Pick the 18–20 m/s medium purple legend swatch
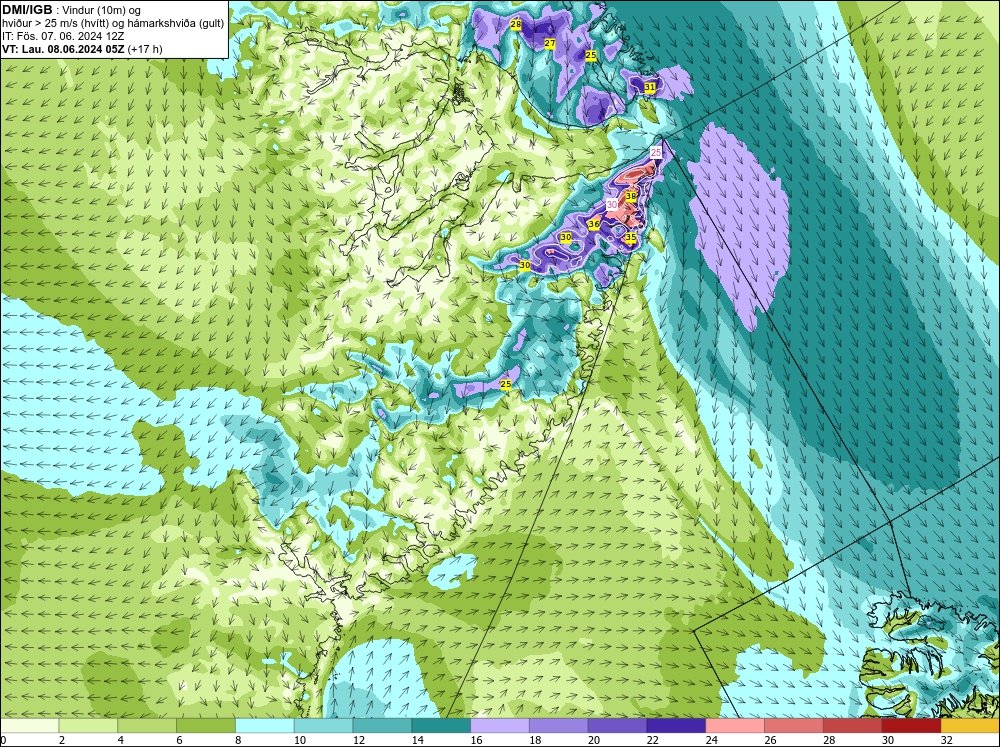1000x747 pixels. 559,726
